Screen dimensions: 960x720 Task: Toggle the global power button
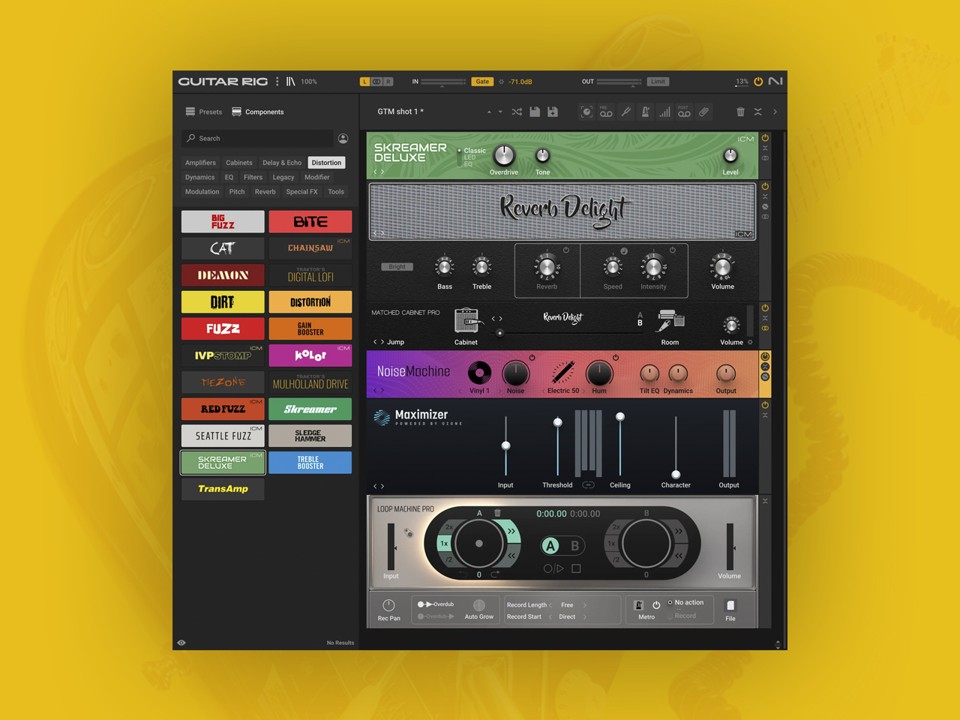click(758, 81)
